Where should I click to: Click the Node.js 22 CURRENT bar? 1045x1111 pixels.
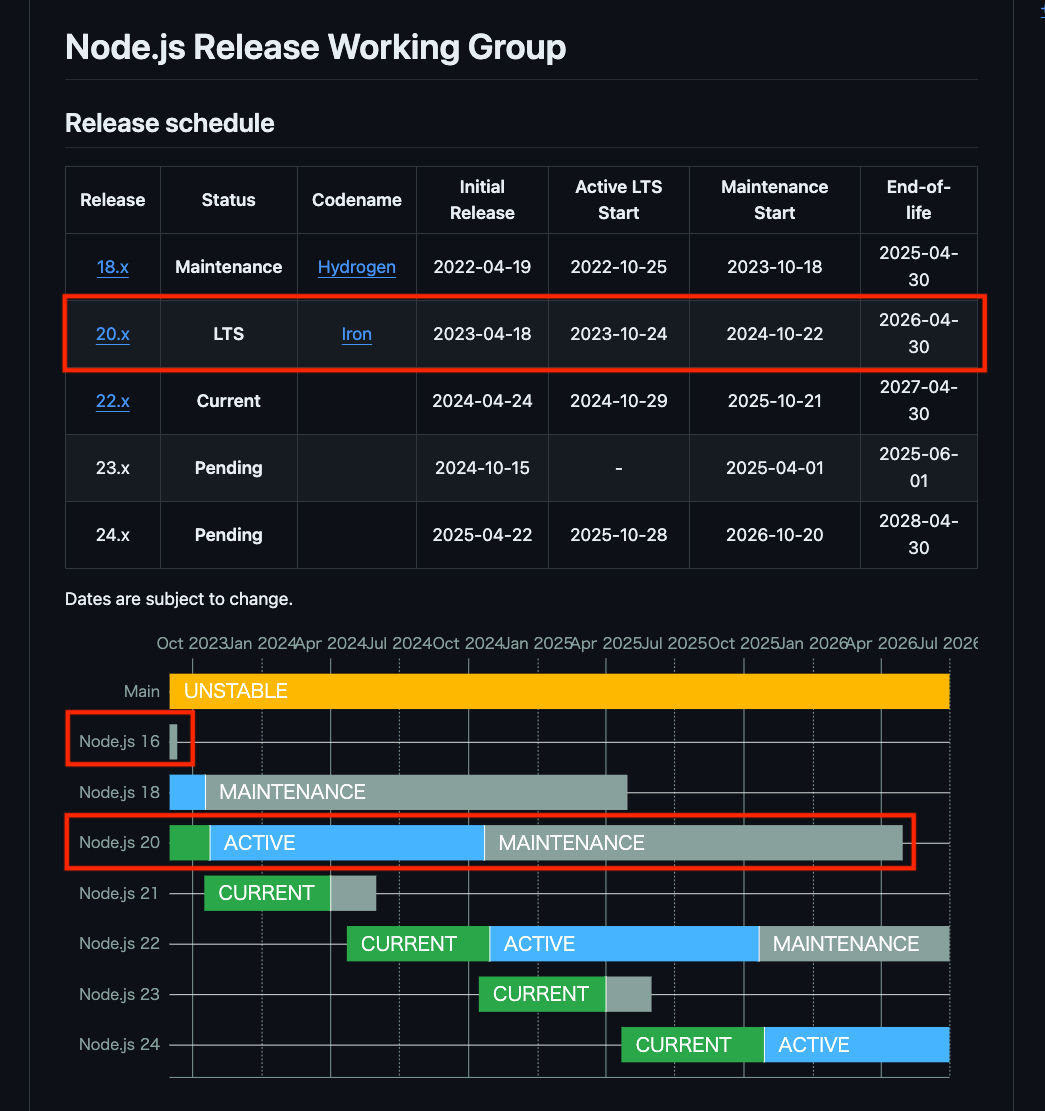click(418, 944)
